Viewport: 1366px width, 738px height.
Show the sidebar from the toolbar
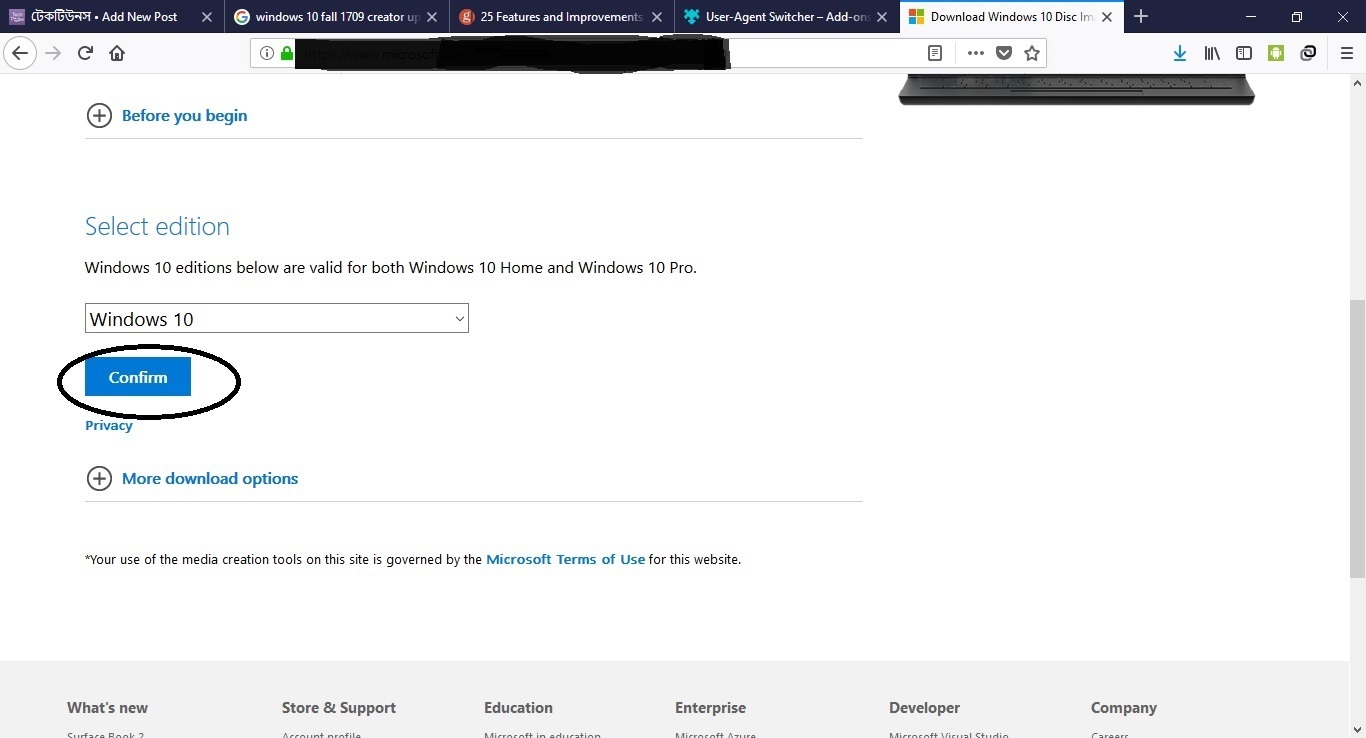coord(1244,54)
